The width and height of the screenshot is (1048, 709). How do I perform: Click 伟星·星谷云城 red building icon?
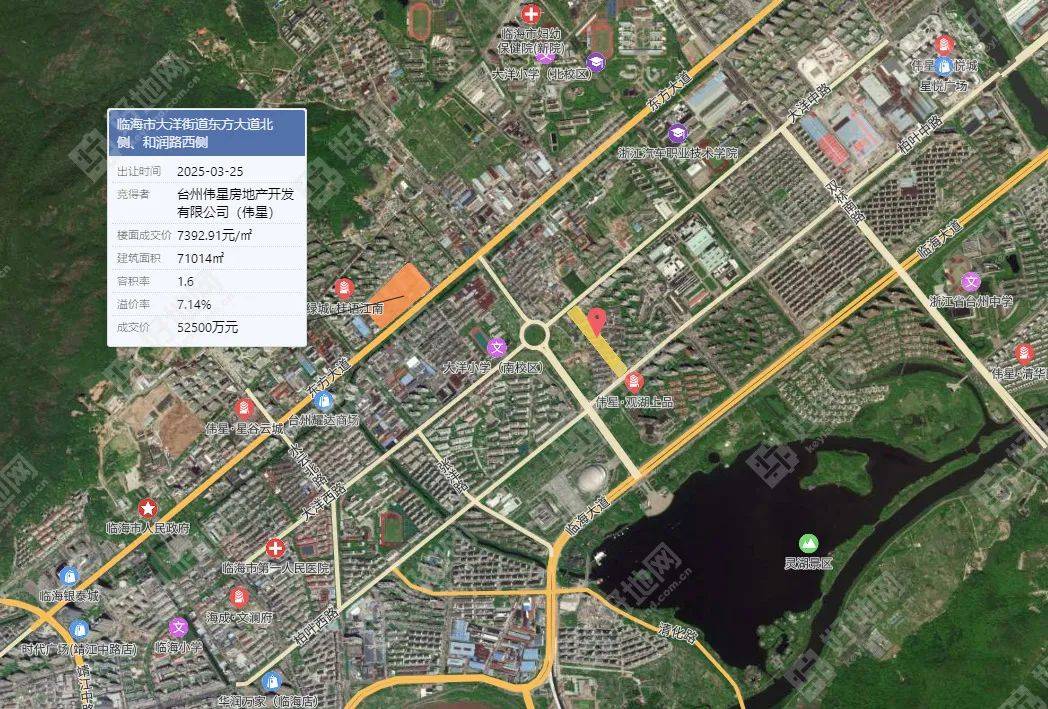point(244,408)
